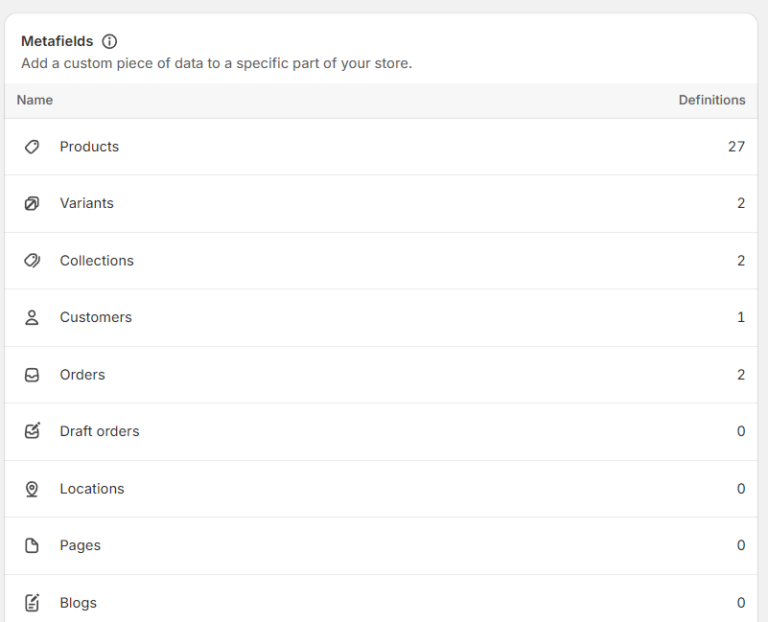Click the Products tag icon
This screenshot has height=622, width=768.
coord(32,147)
